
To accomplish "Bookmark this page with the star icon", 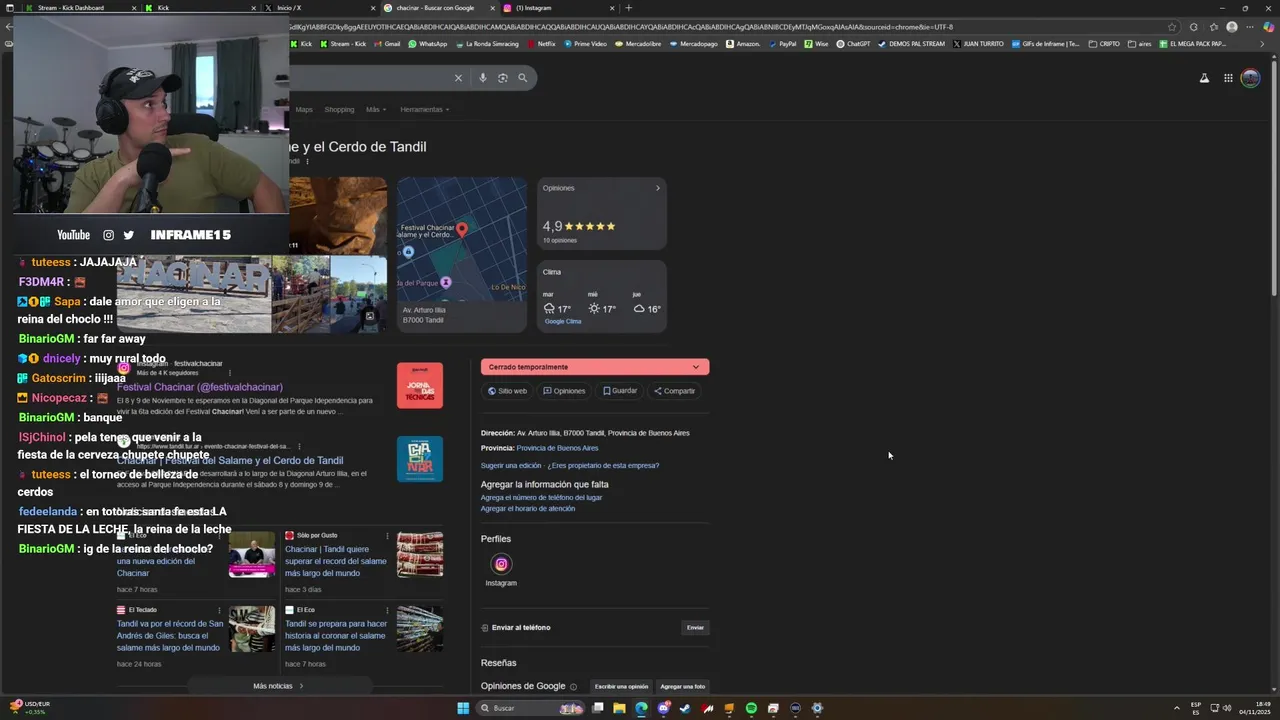I will pos(1172,27).
